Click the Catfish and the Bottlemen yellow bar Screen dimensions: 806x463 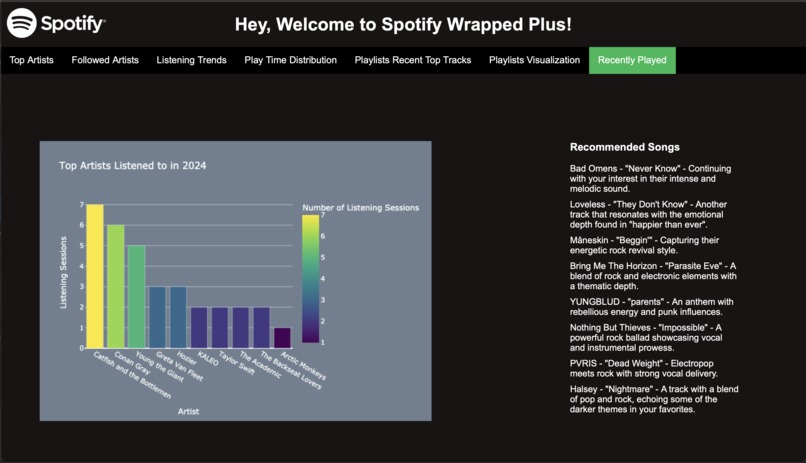(x=95, y=276)
